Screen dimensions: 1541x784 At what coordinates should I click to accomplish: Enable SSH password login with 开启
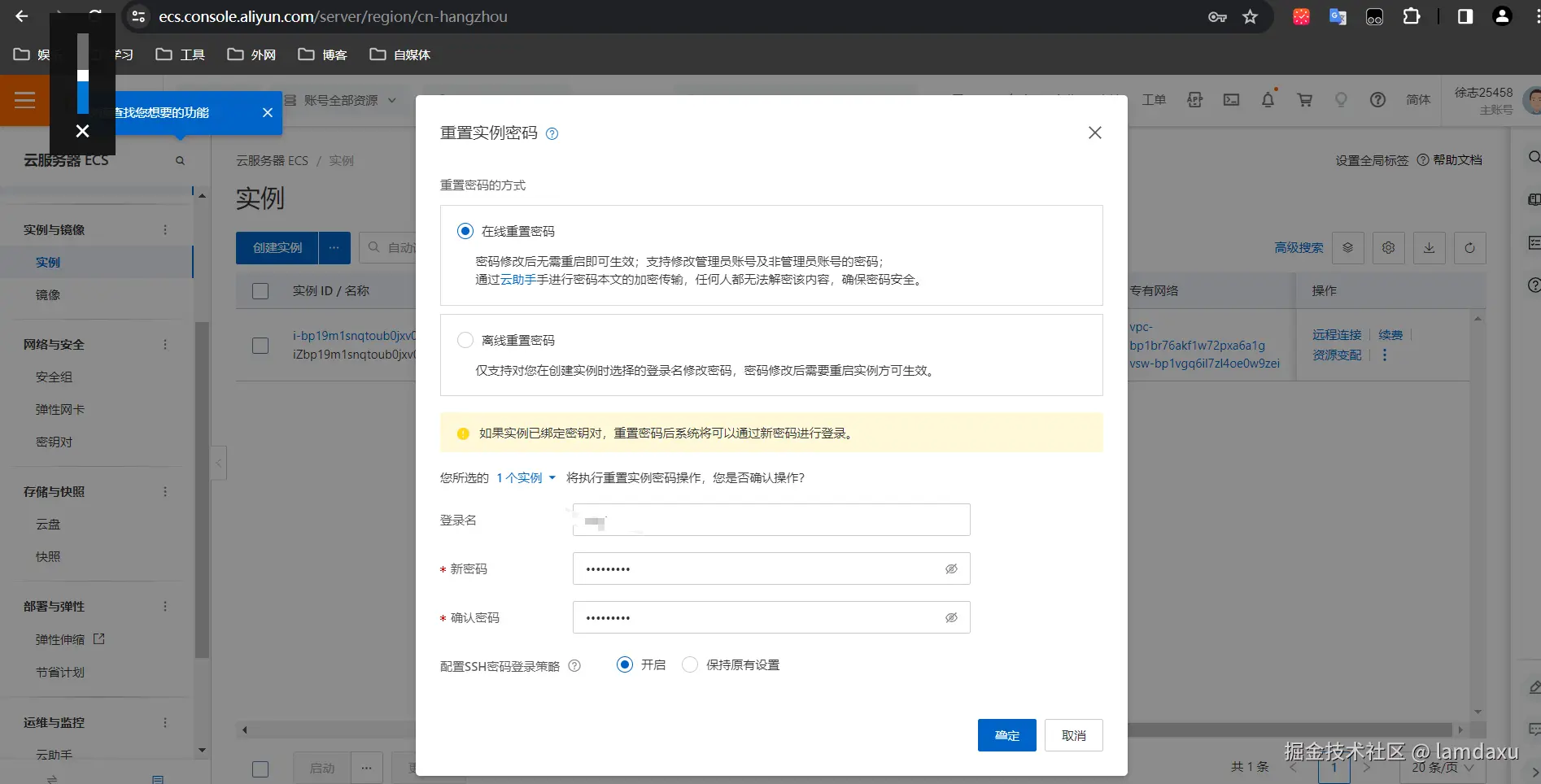coord(625,664)
